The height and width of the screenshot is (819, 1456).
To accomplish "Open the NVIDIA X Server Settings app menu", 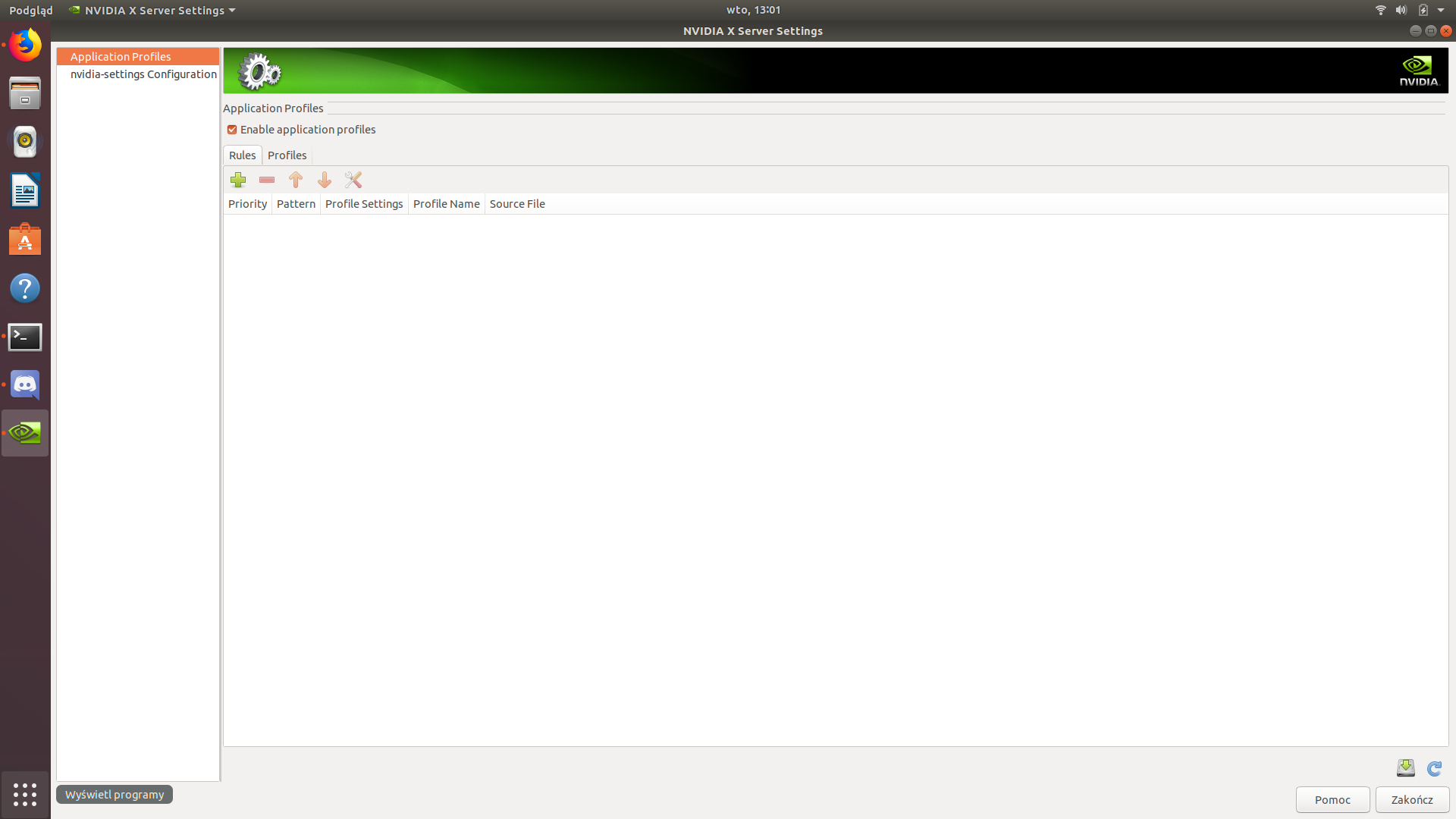I will [152, 10].
